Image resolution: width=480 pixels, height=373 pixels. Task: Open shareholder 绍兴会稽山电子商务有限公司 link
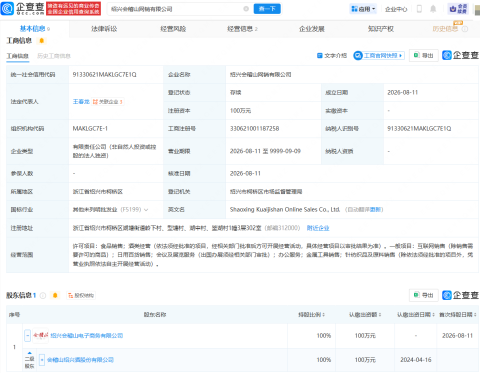87,335
